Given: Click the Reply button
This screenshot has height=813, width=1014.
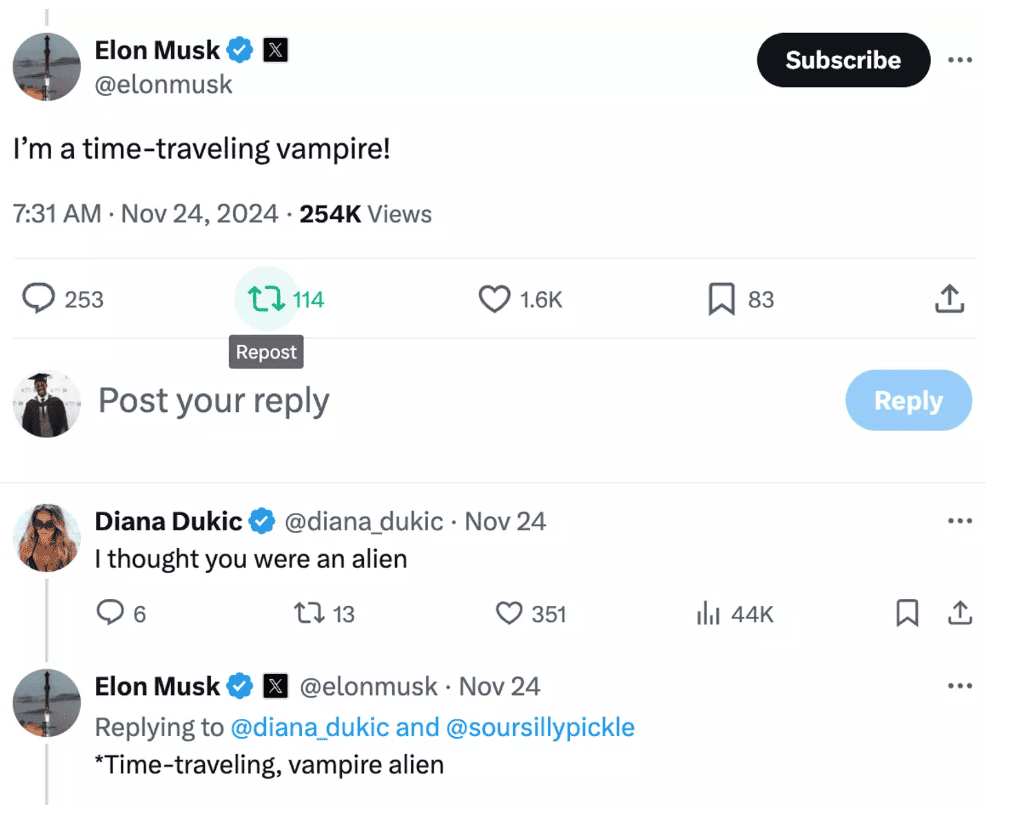Looking at the screenshot, I should click(x=908, y=400).
